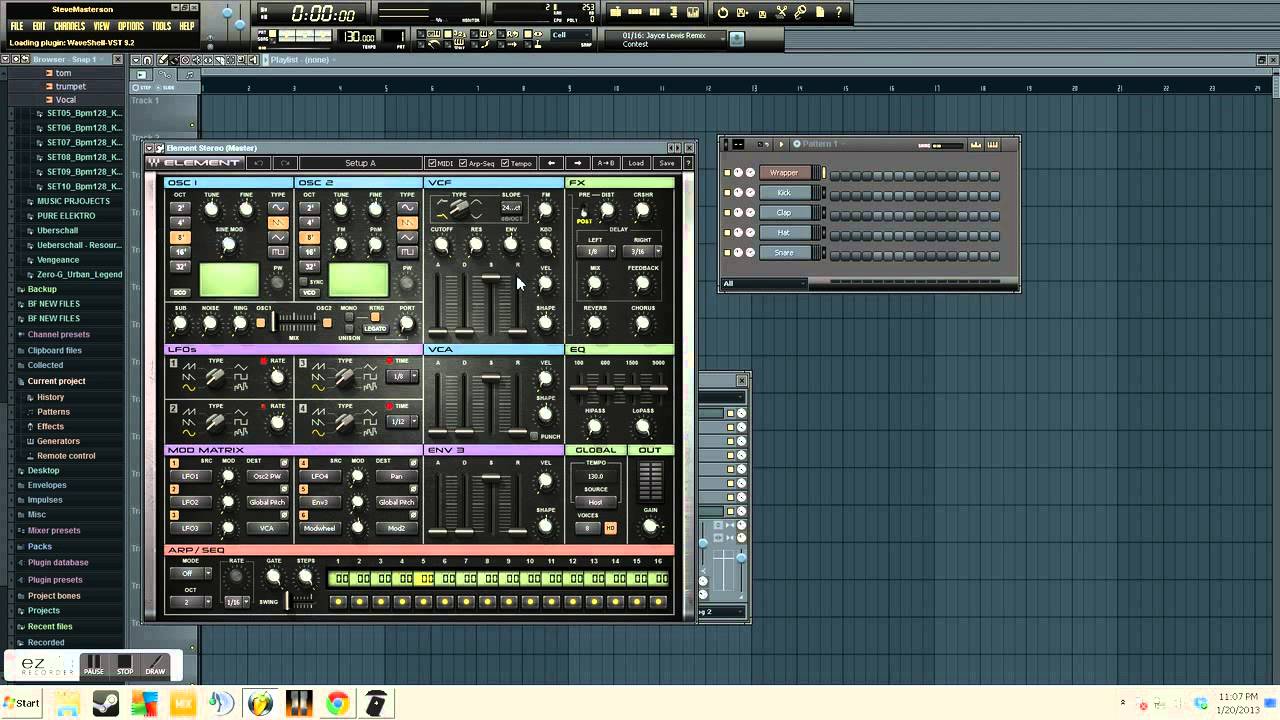
Task: Open FL Studio fruit icon in taskbar
Action: coord(260,704)
